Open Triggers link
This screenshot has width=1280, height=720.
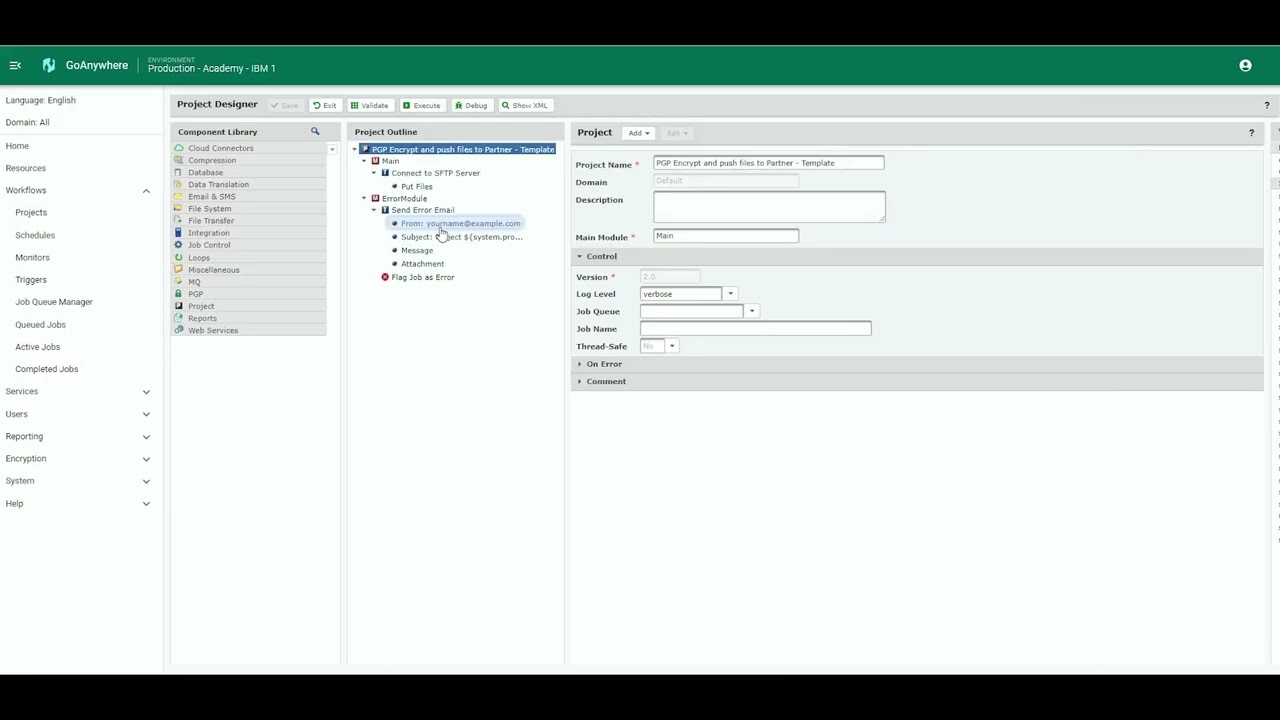click(x=31, y=280)
